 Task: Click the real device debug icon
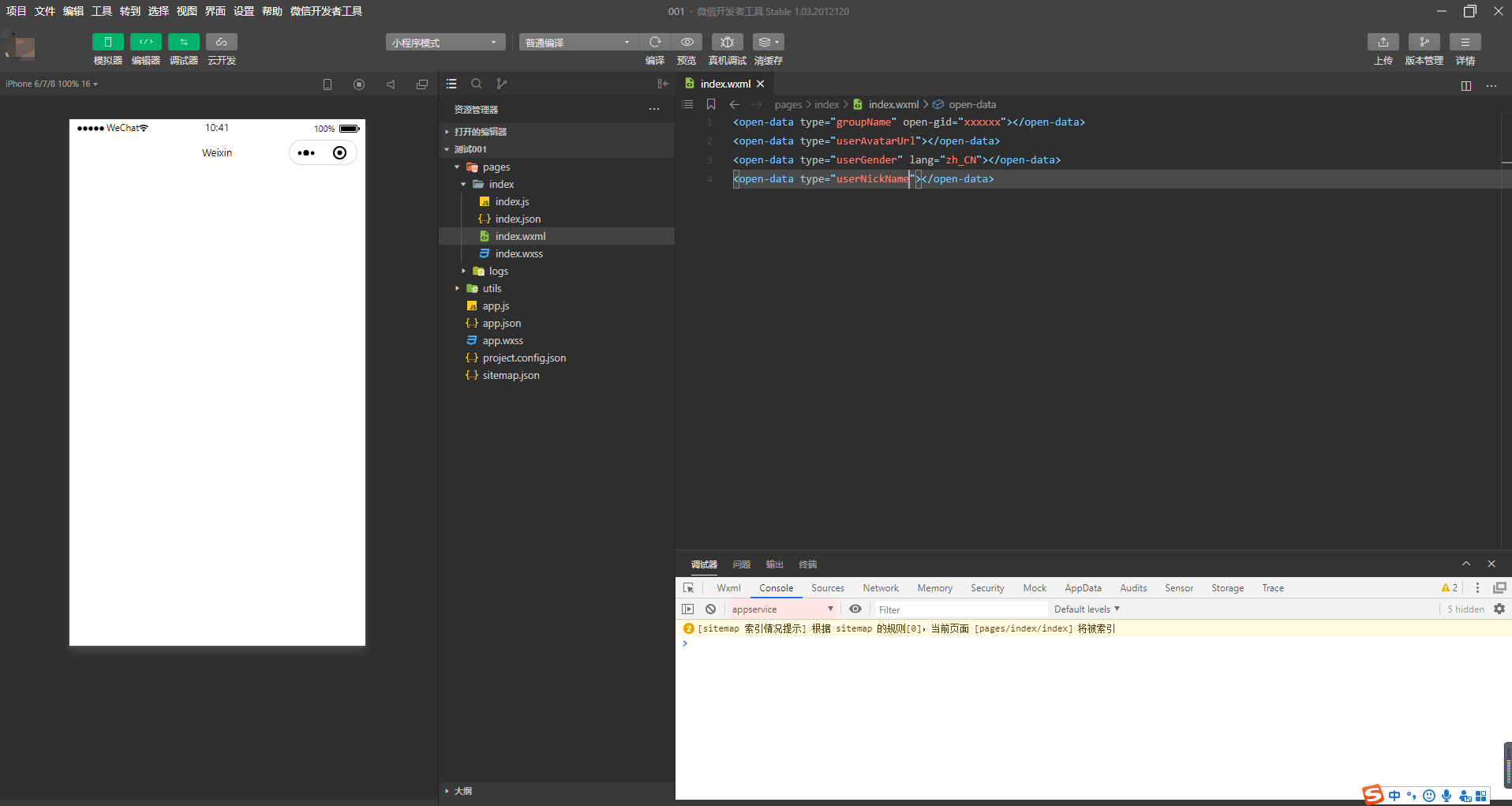pyautogui.click(x=728, y=42)
